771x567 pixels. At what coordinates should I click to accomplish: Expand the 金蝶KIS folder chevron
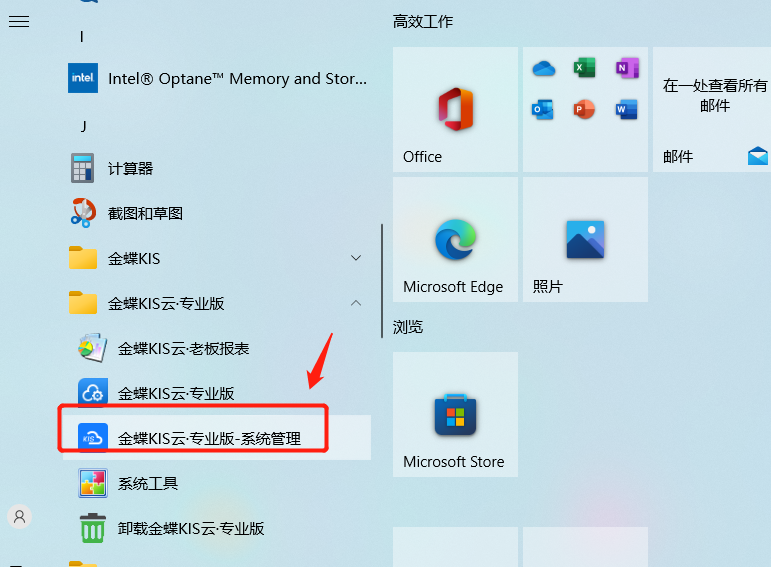[356, 258]
